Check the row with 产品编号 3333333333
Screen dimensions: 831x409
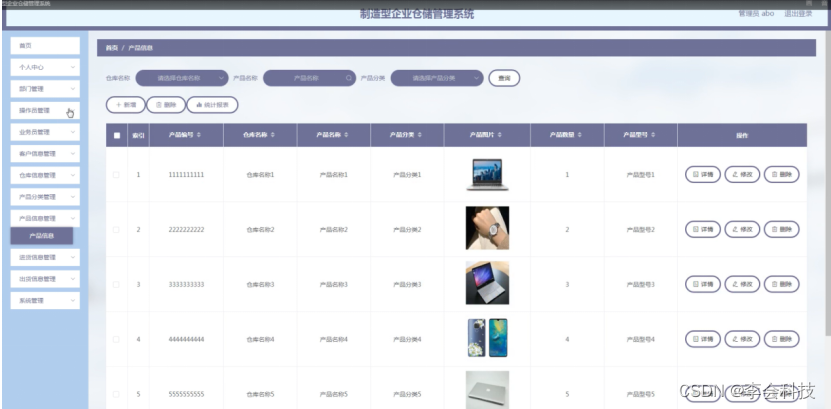[116, 284]
